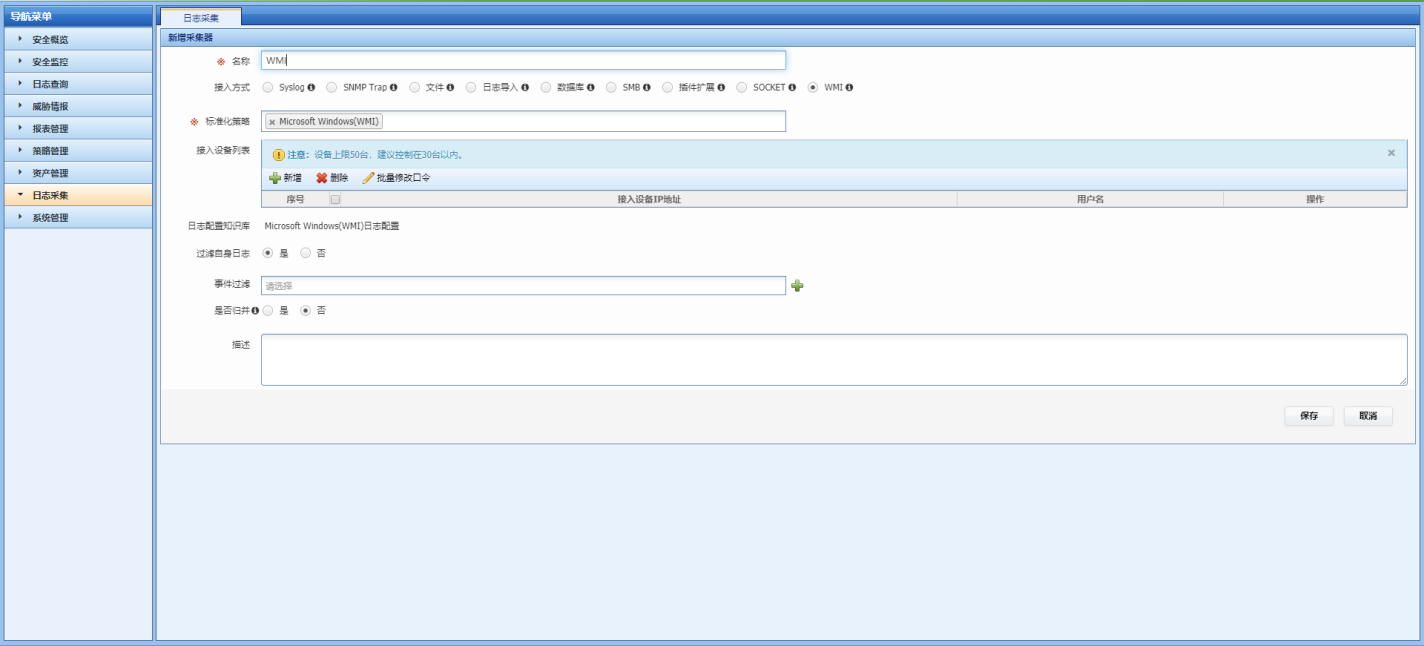Open the 事件过滤 请选择 dropdown
1424x646 pixels.
[x=523, y=286]
